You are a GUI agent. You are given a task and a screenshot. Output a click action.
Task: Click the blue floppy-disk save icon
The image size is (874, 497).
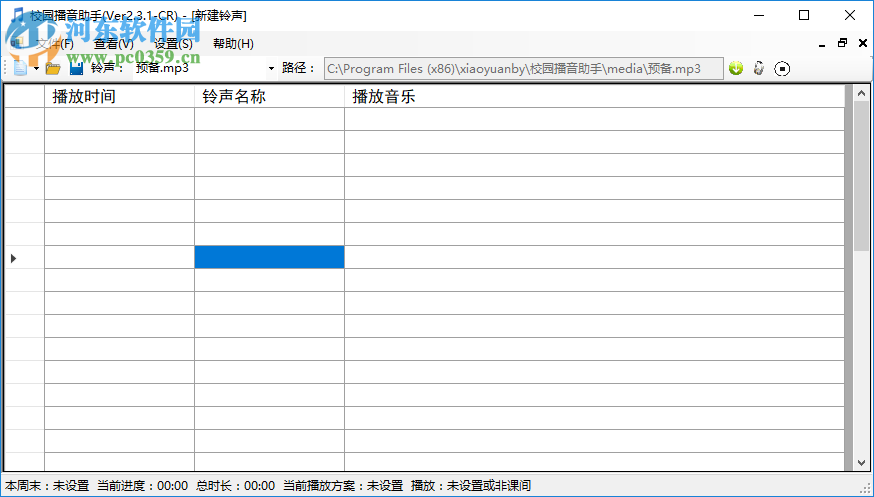[76, 69]
